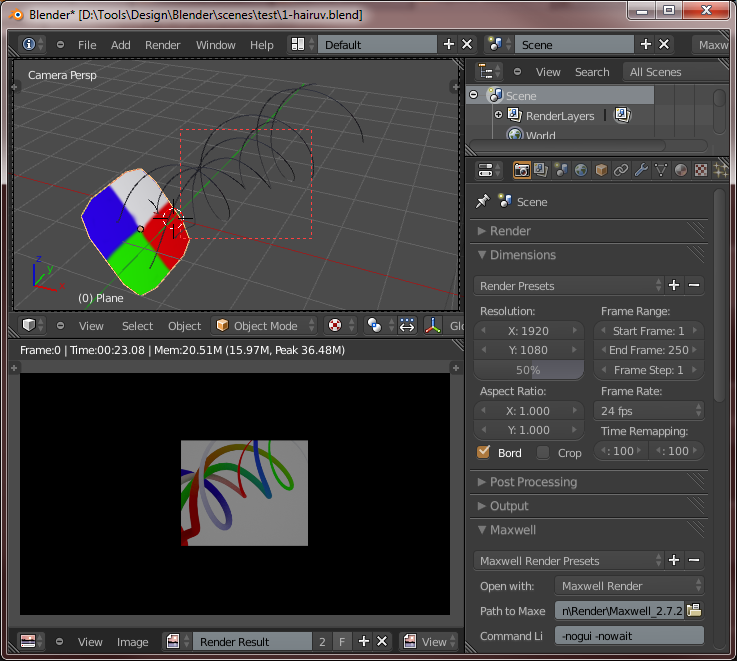
Task: Open the Scene properties tab icon
Action: 561,170
